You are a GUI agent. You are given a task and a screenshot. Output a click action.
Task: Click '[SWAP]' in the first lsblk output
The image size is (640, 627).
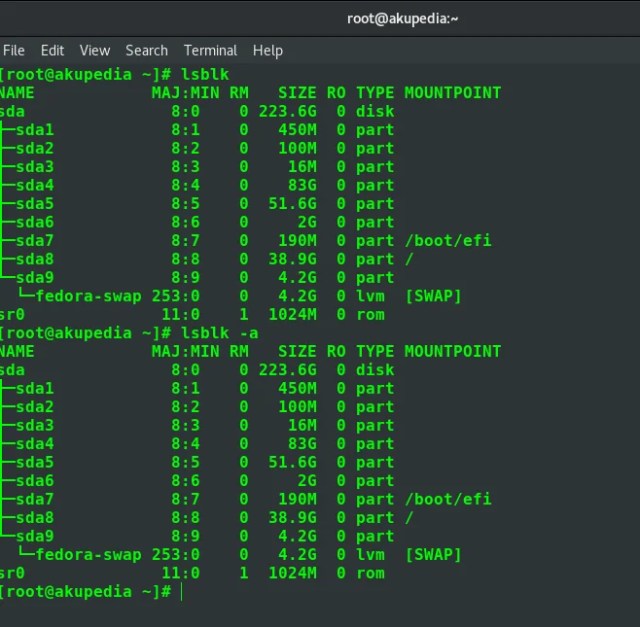pyautogui.click(x=433, y=296)
